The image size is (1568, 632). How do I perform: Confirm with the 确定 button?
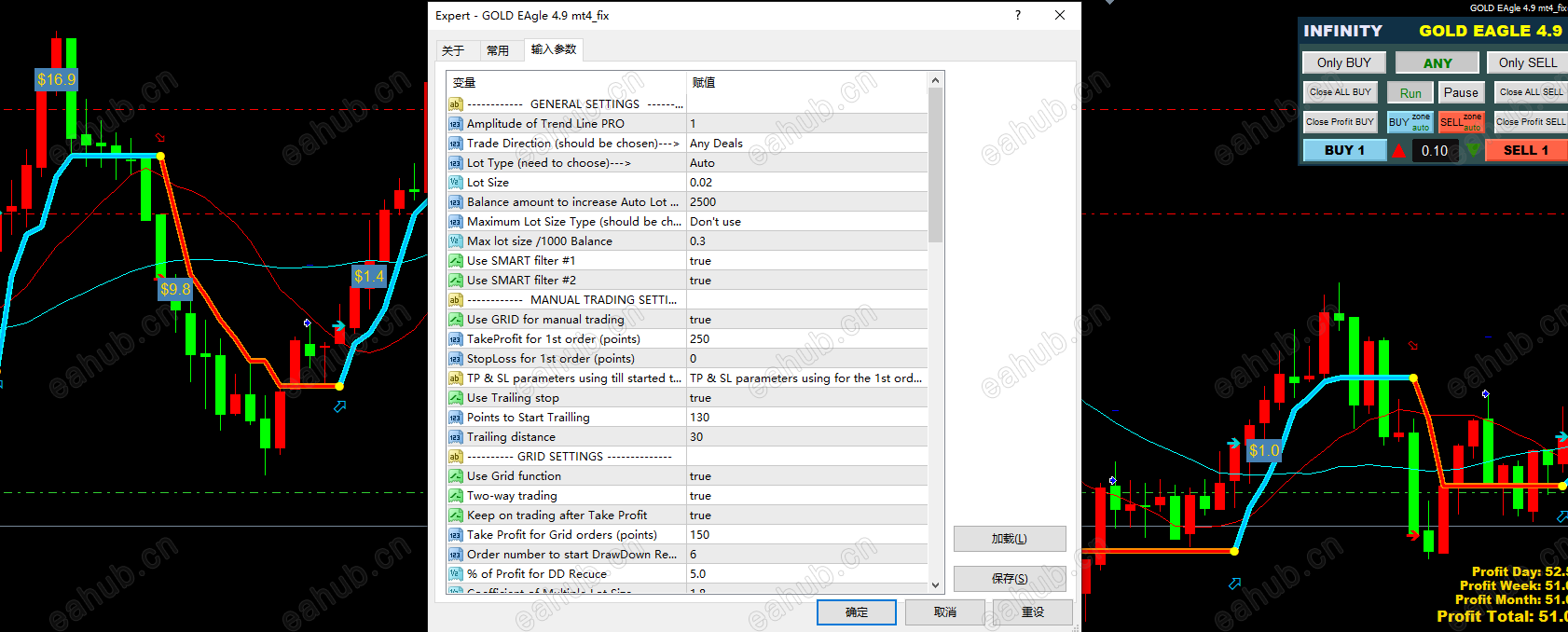coord(857,612)
